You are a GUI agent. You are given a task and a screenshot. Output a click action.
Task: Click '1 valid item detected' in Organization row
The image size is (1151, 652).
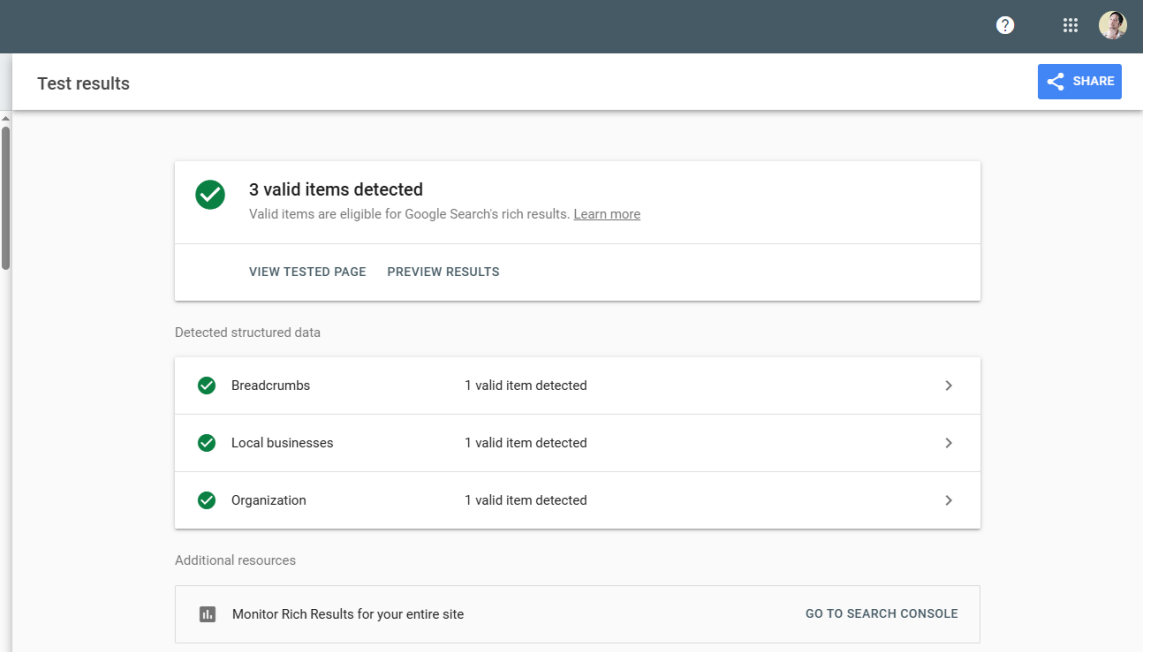point(526,500)
